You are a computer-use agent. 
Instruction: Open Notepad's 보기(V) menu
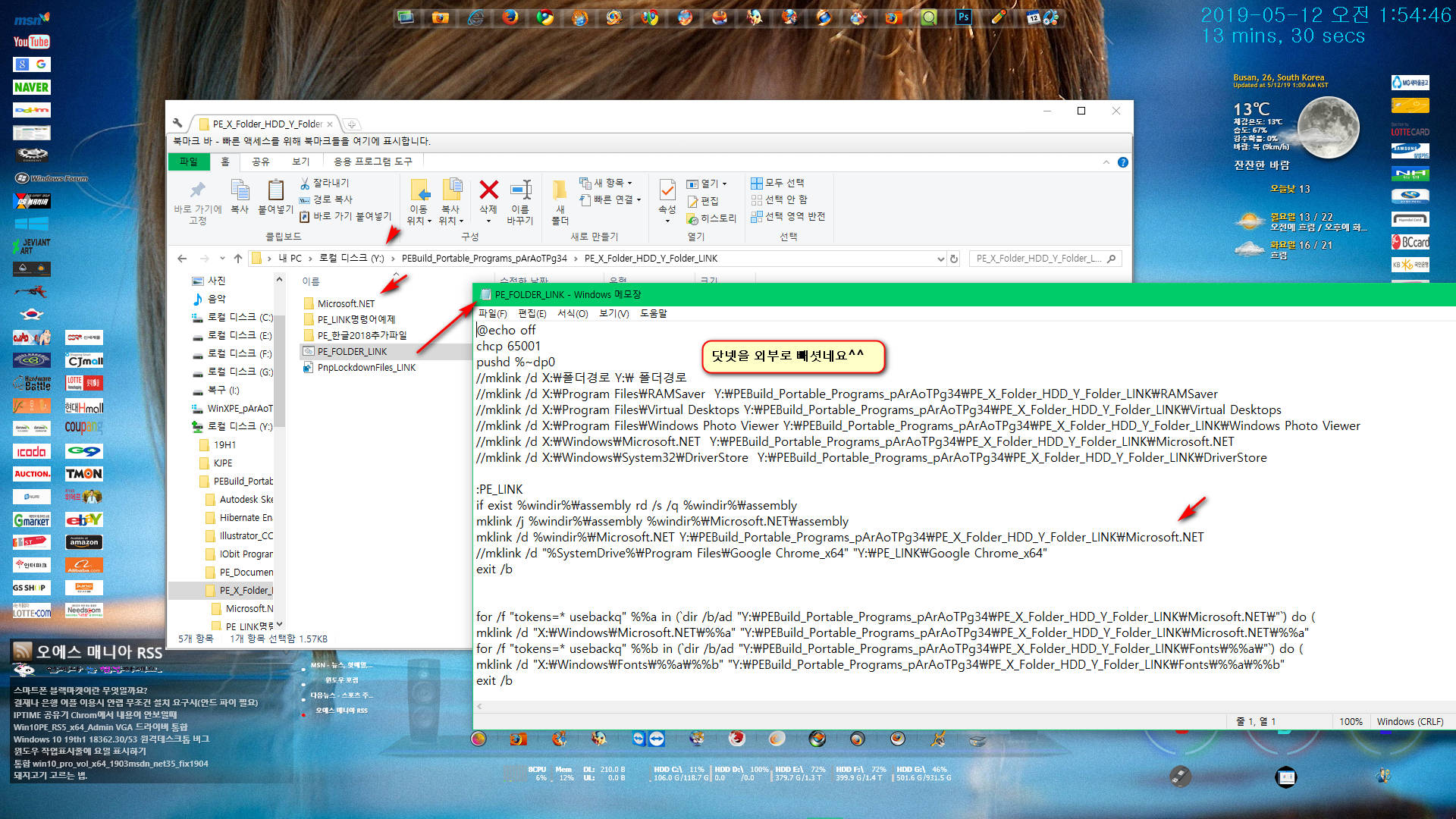[x=613, y=313]
